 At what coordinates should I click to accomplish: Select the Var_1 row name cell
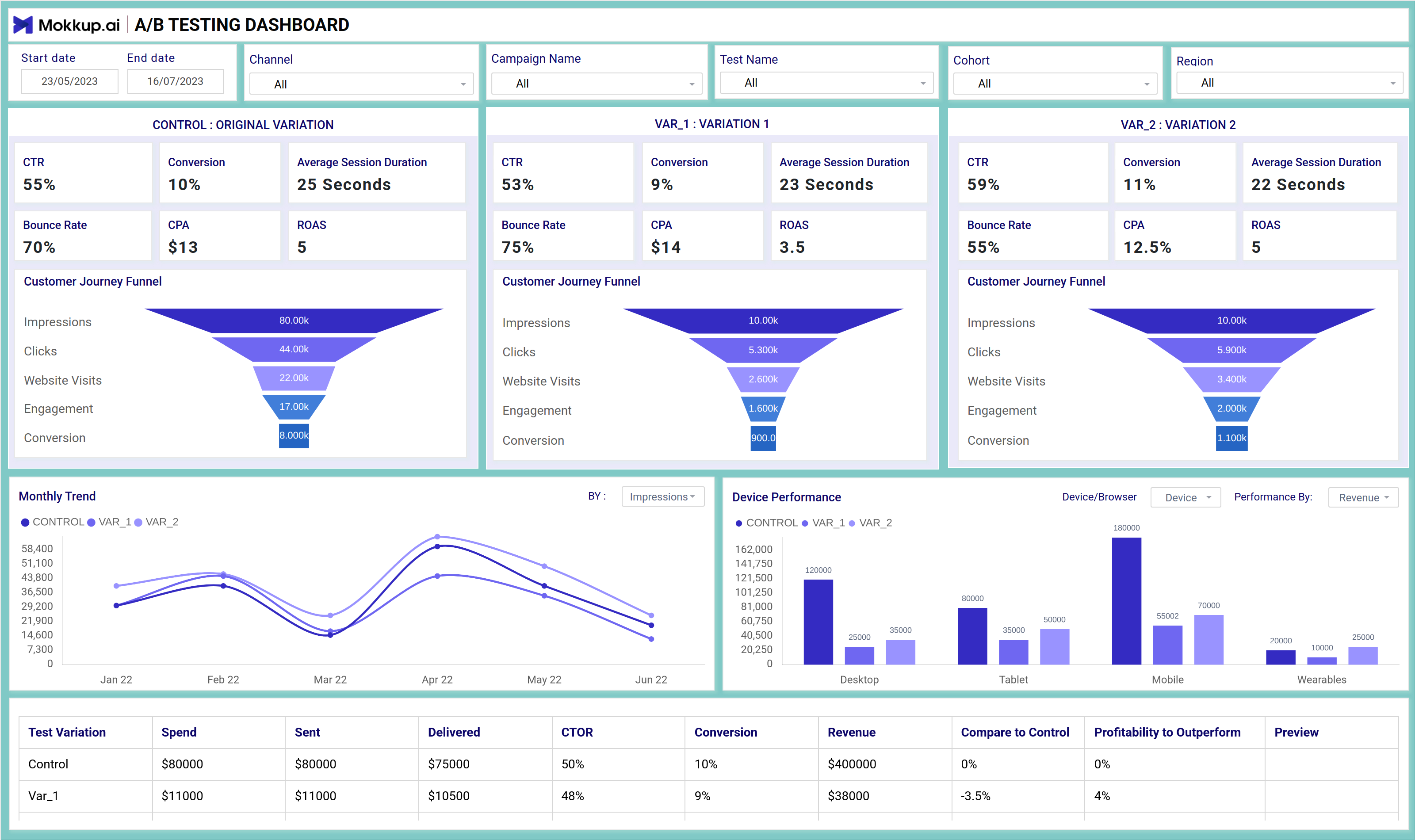(x=85, y=796)
